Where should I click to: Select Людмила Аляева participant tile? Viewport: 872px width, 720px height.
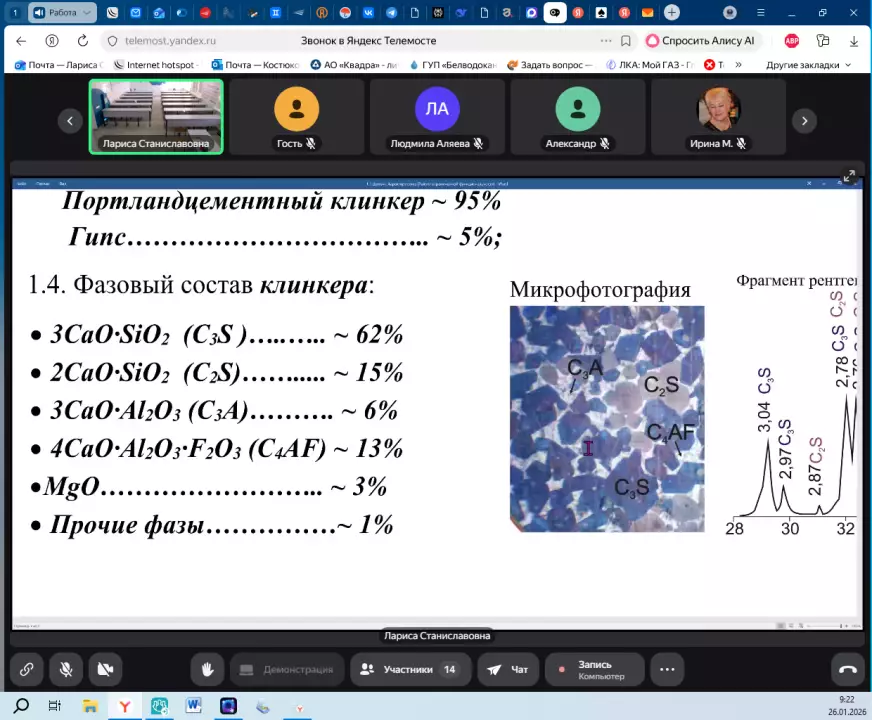tap(437, 116)
